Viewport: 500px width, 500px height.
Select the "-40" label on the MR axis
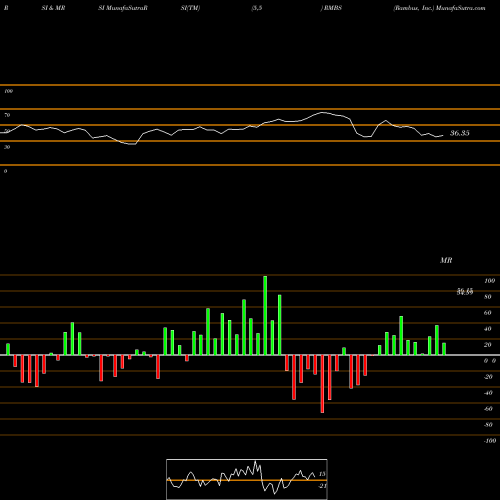click(488, 393)
